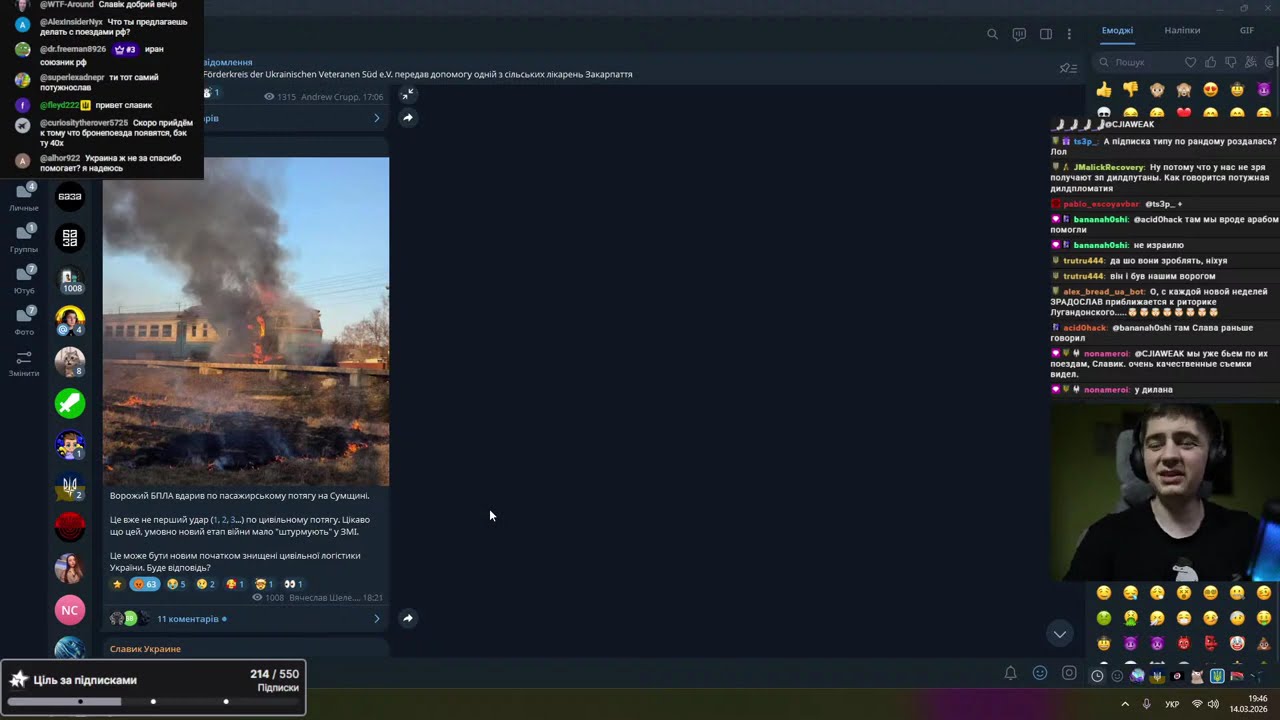Insert the poop emoji
Viewport: 1280px width, 720px height.
pyautogui.click(x=1264, y=643)
